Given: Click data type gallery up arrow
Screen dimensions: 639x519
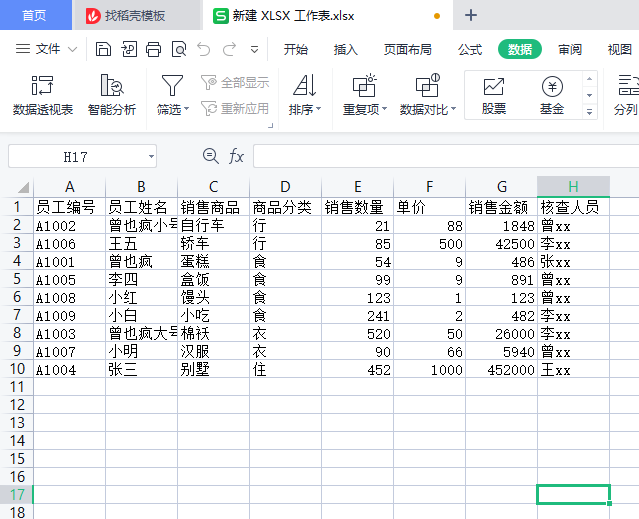Looking at the screenshot, I should pyautogui.click(x=589, y=79).
